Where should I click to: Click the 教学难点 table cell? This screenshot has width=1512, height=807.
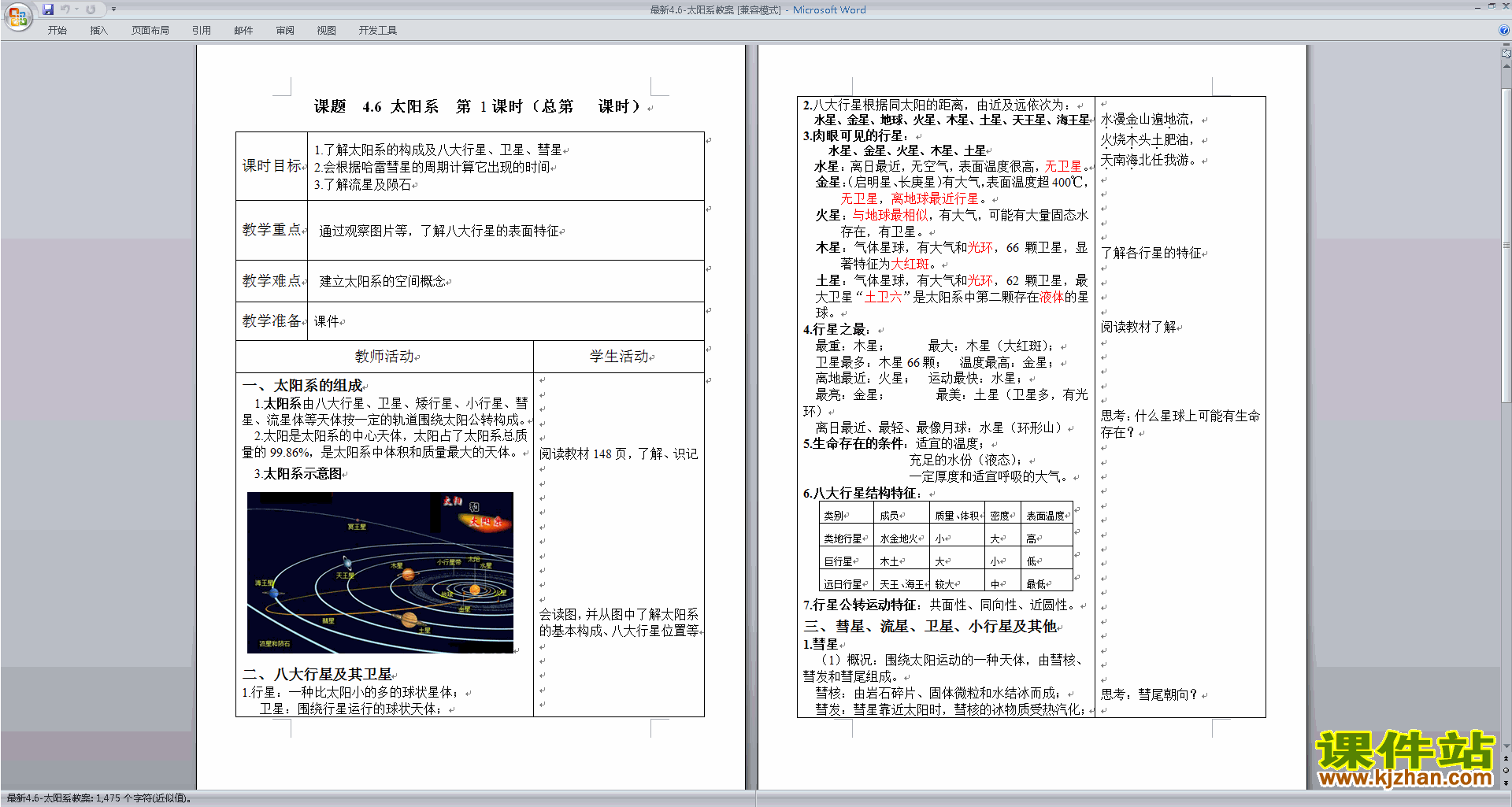[272, 281]
